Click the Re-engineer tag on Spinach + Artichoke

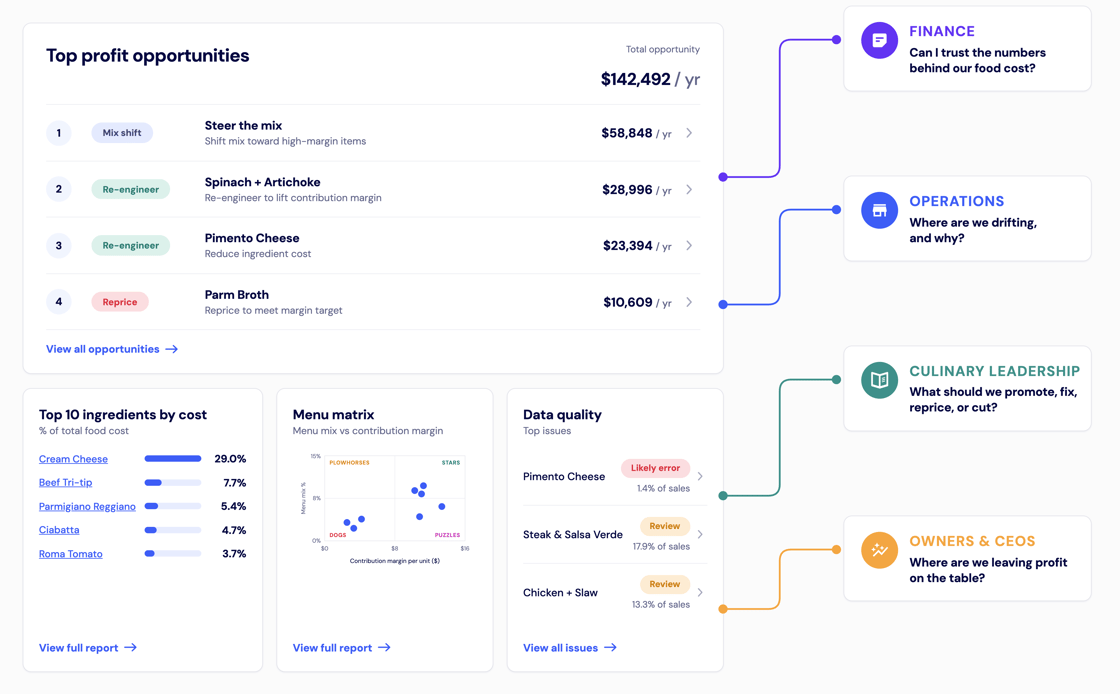click(x=131, y=189)
